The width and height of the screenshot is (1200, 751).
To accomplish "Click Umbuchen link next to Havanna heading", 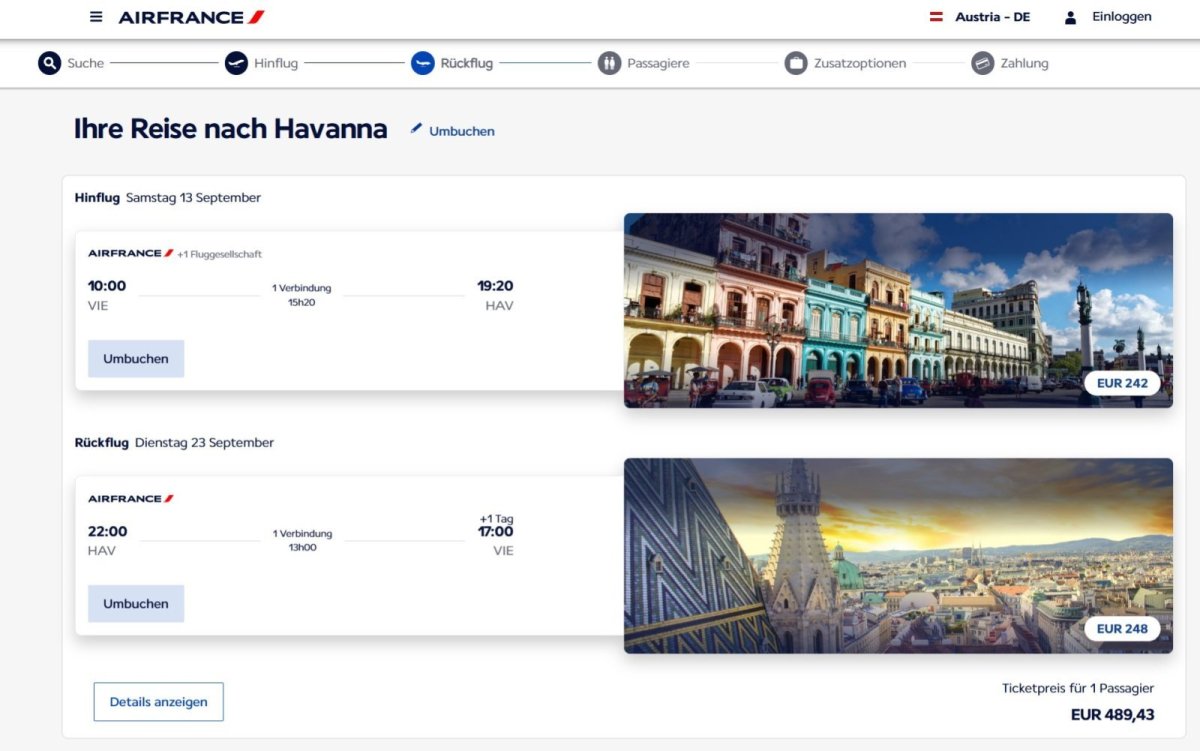I will tap(462, 131).
